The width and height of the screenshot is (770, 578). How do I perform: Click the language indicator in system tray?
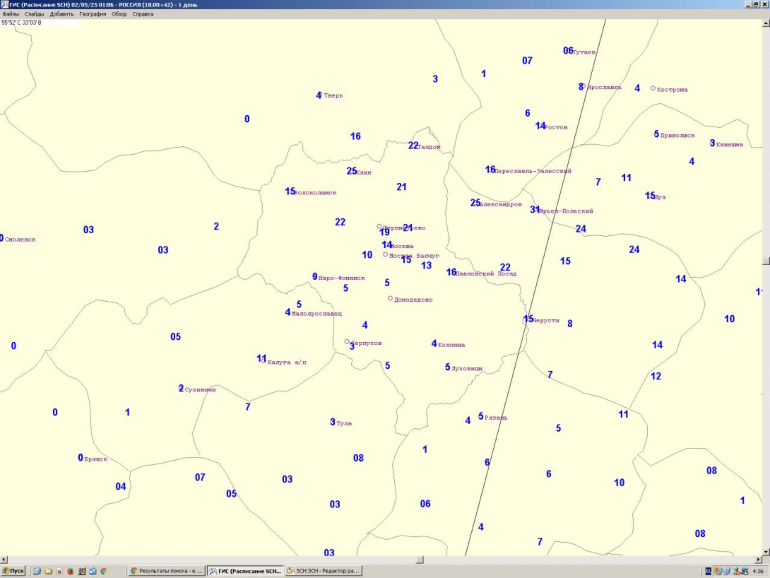(708, 571)
